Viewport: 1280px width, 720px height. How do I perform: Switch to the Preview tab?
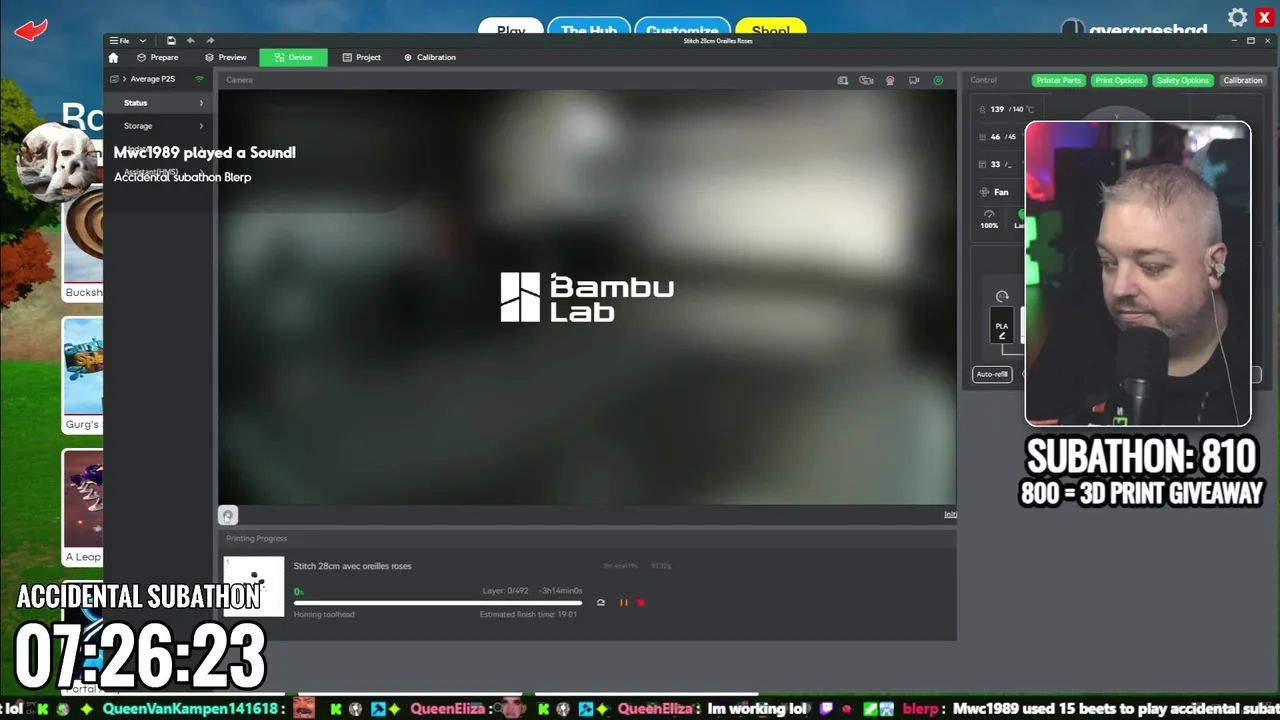(226, 58)
